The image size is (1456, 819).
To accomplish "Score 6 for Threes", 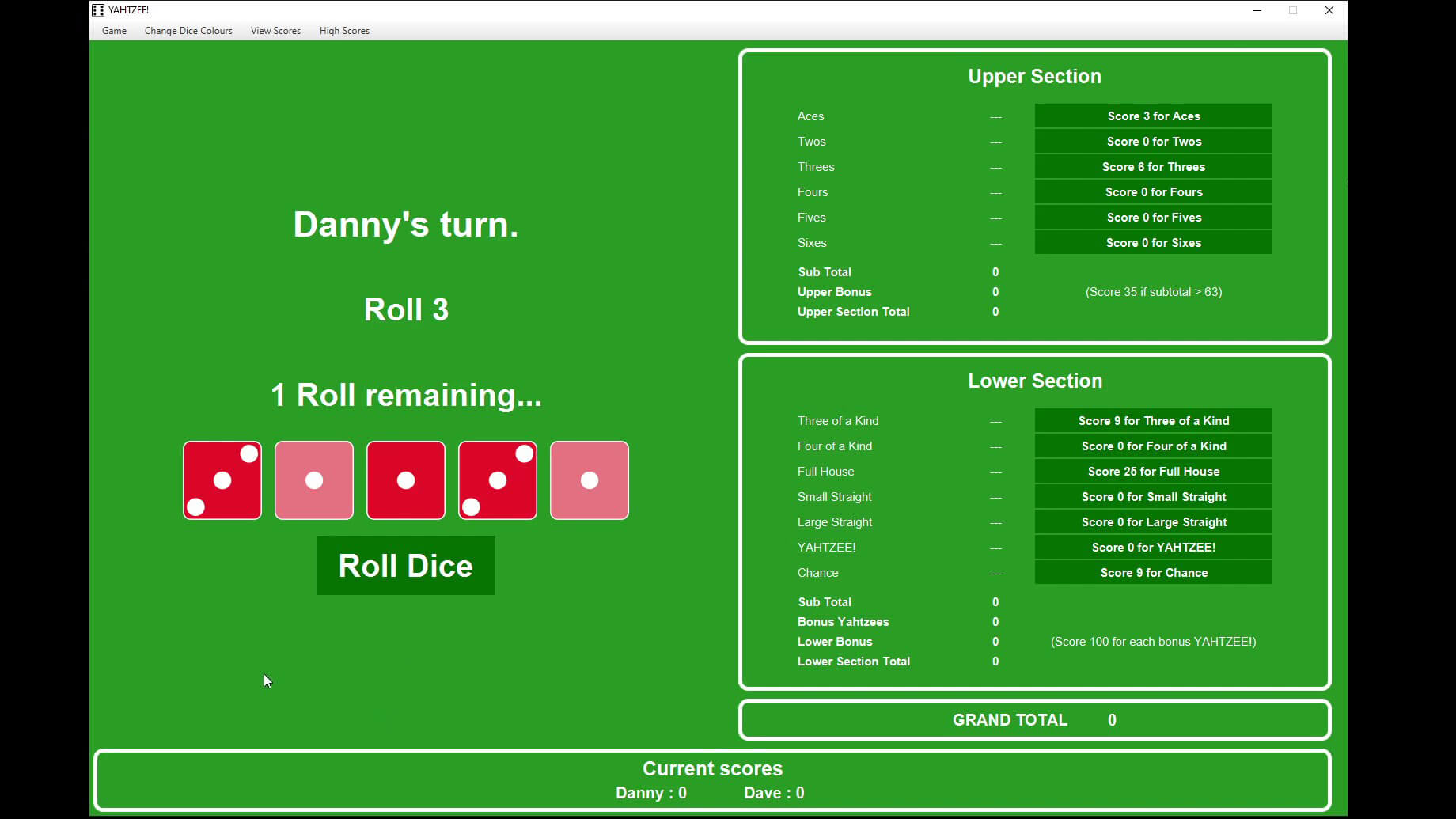I will (x=1153, y=167).
